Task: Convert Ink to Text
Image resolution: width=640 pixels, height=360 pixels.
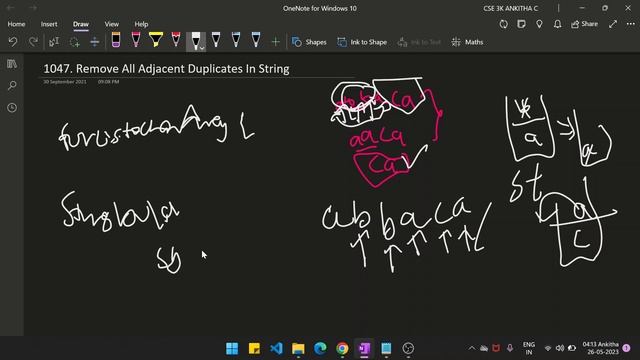Action: (x=419, y=42)
